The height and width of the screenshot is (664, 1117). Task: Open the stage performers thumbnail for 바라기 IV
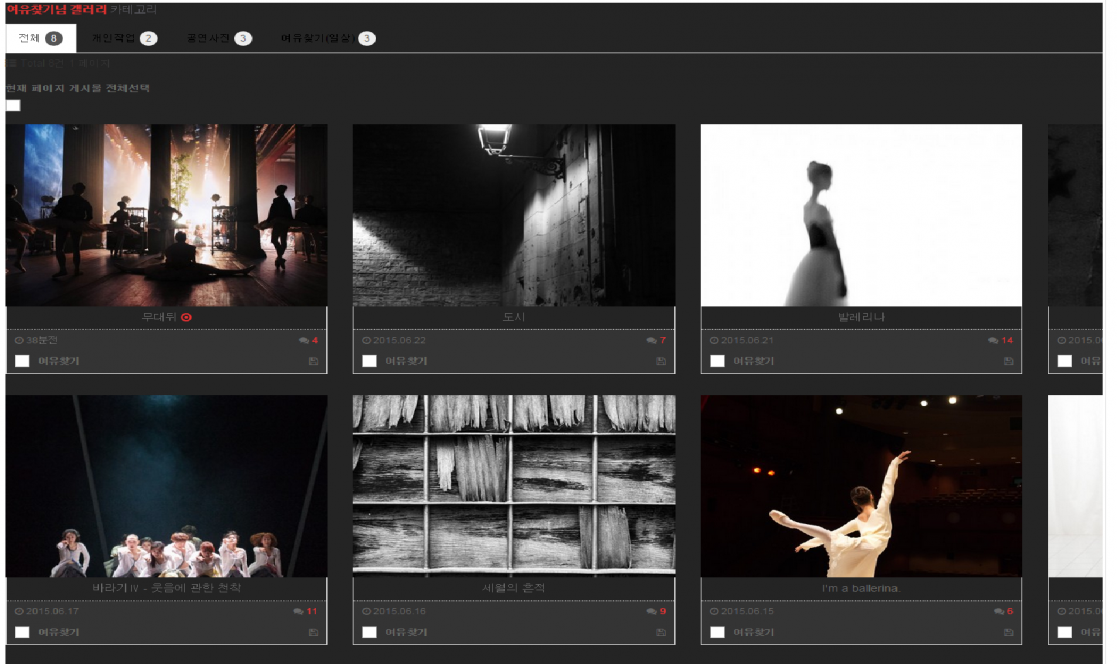pyautogui.click(x=167, y=486)
